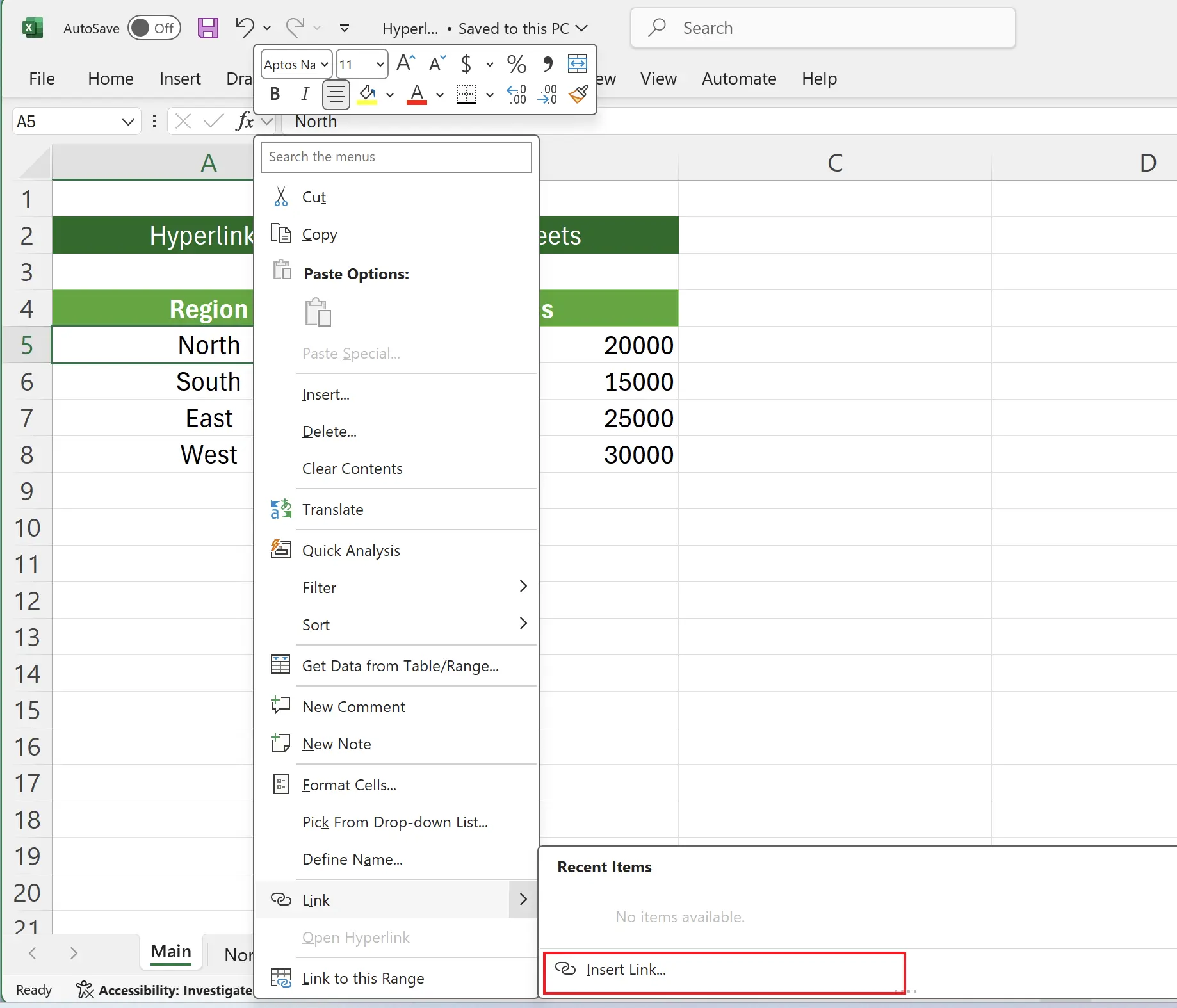Viewport: 1177px width, 1008px height.
Task: Click the Search the menus field
Action: [x=396, y=158]
